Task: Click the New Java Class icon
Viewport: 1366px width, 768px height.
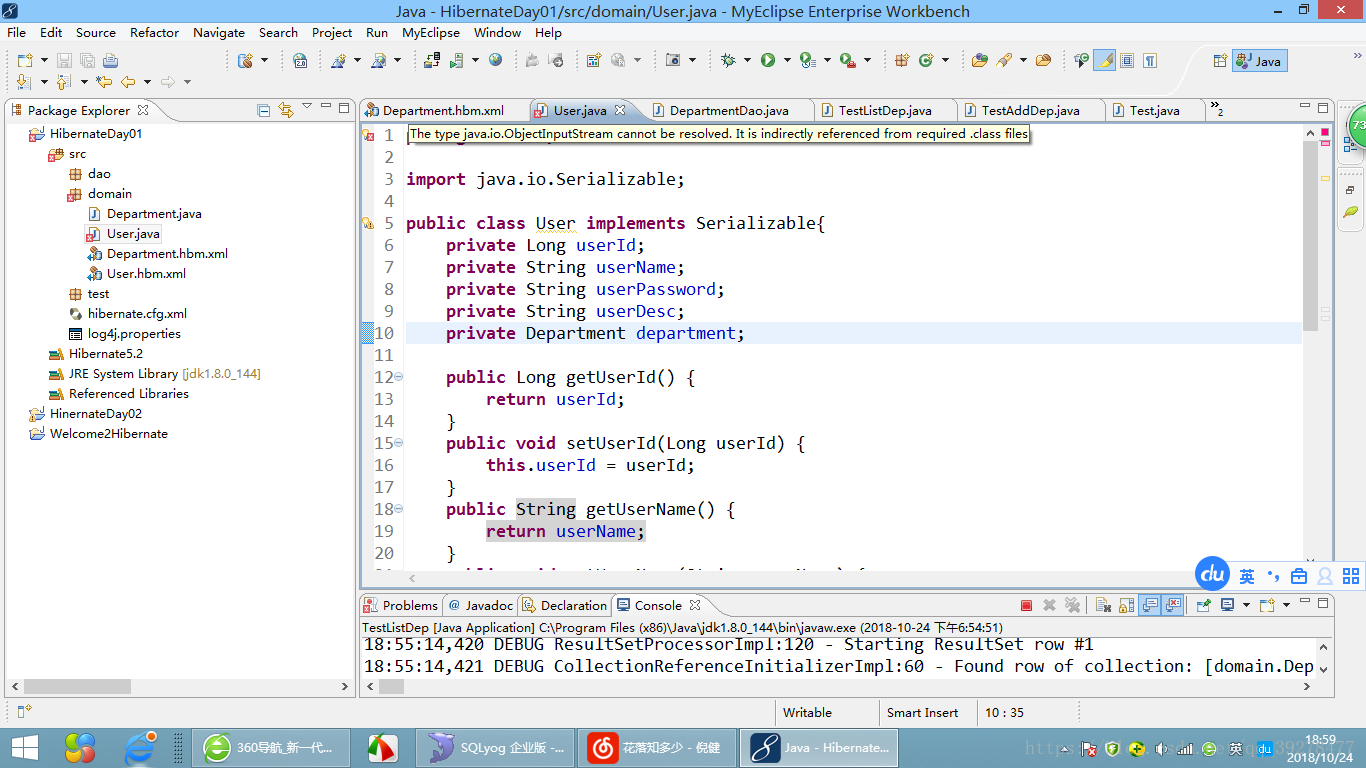Action: [925, 60]
